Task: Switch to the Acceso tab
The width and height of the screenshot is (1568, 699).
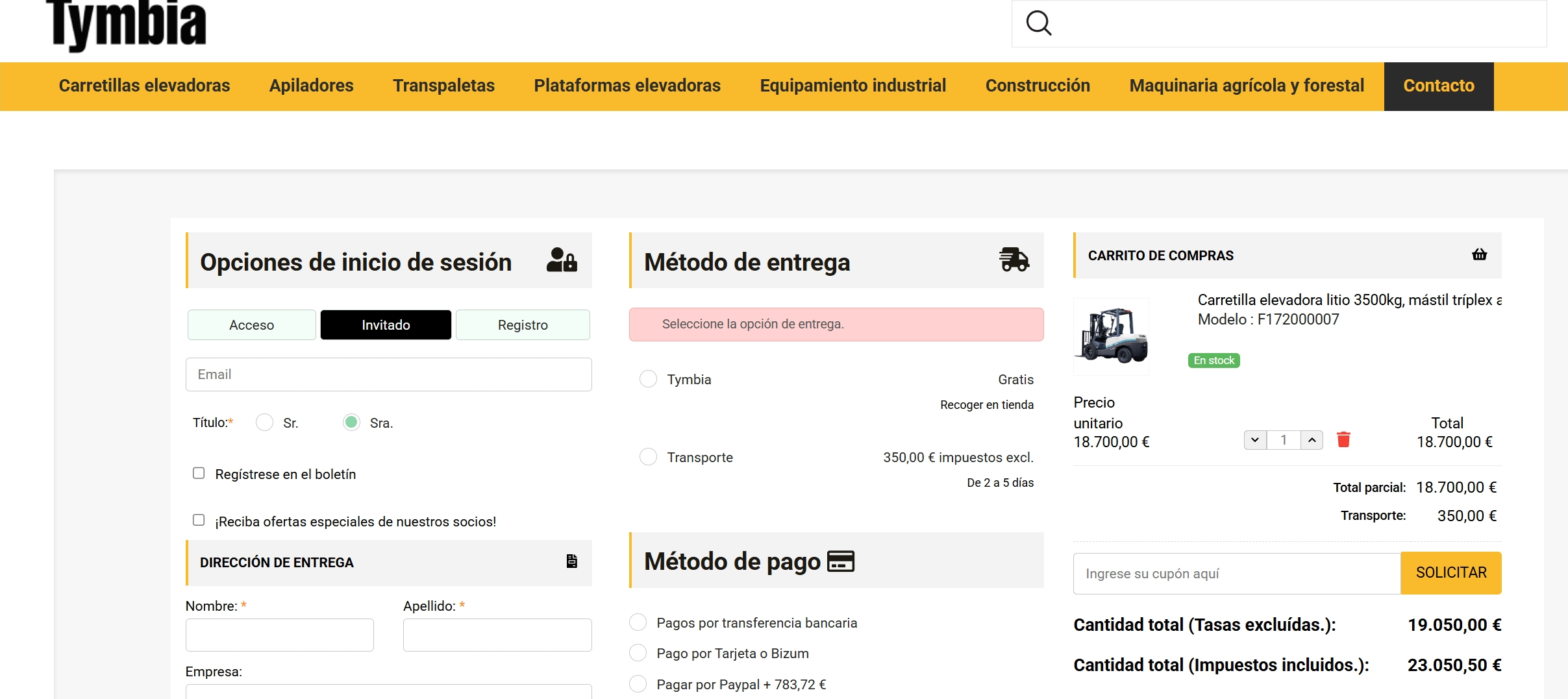Action: coord(251,325)
